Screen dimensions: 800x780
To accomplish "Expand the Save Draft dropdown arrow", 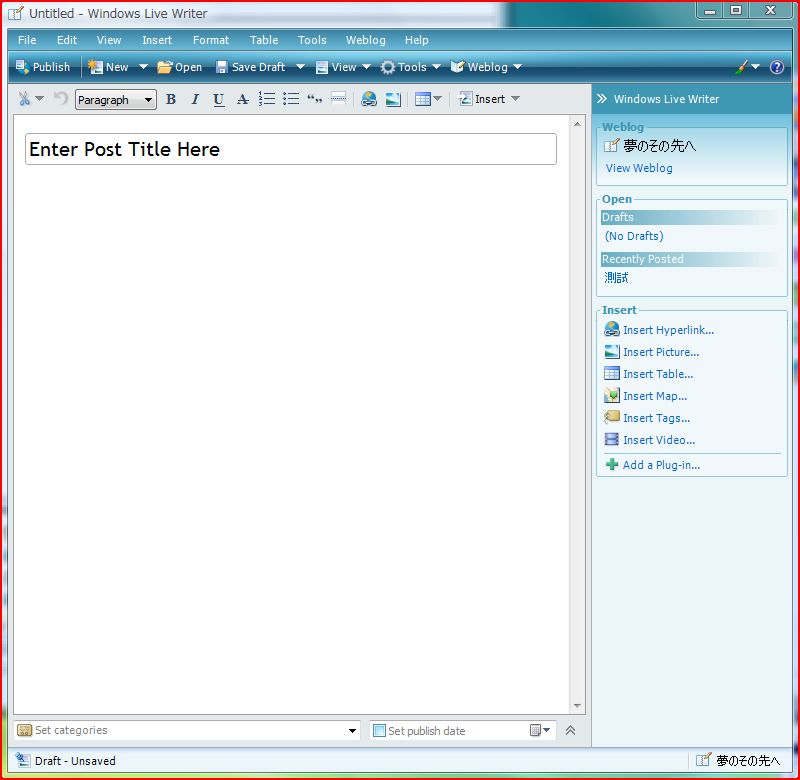I will pos(301,67).
